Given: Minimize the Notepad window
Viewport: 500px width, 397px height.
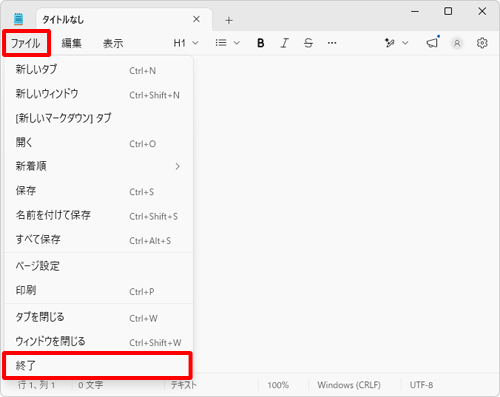Looking at the screenshot, I should (415, 12).
